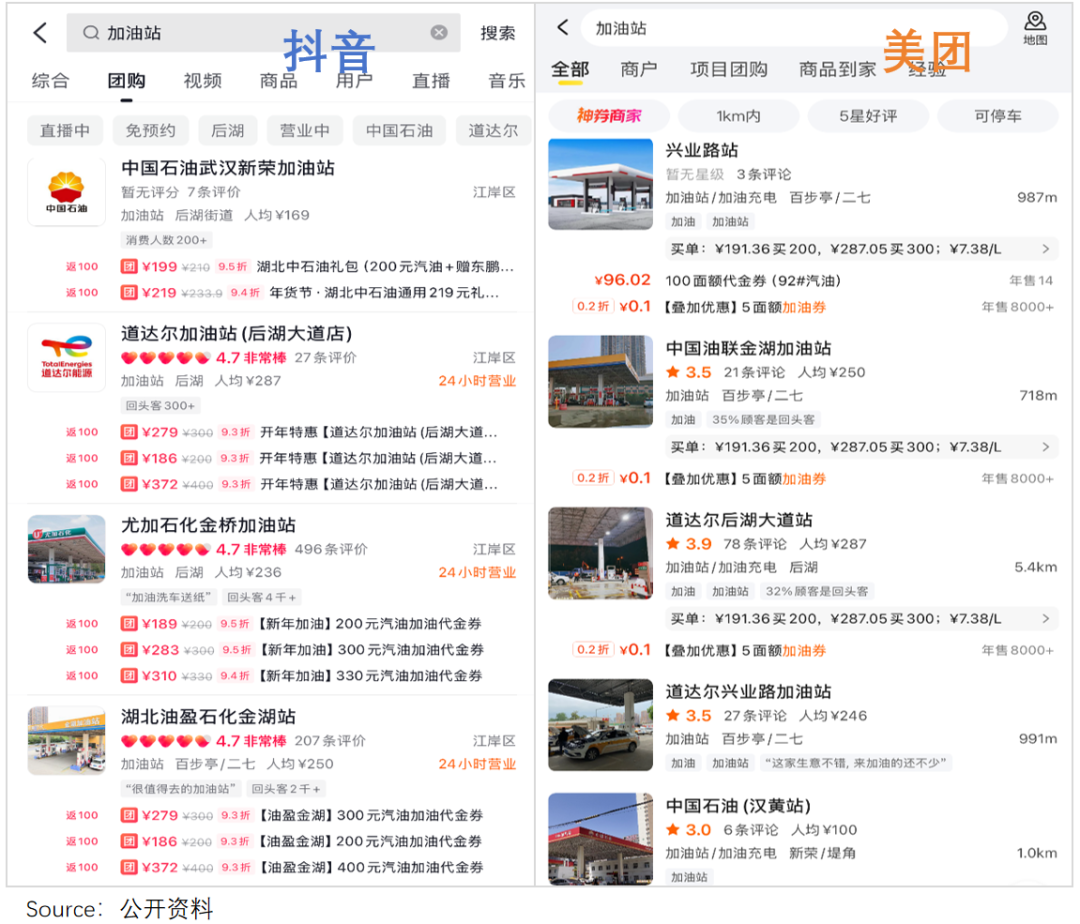Click 5-heart rating of 尤加石化金桥加油站
This screenshot has width=1080, height=924.
(x=165, y=549)
